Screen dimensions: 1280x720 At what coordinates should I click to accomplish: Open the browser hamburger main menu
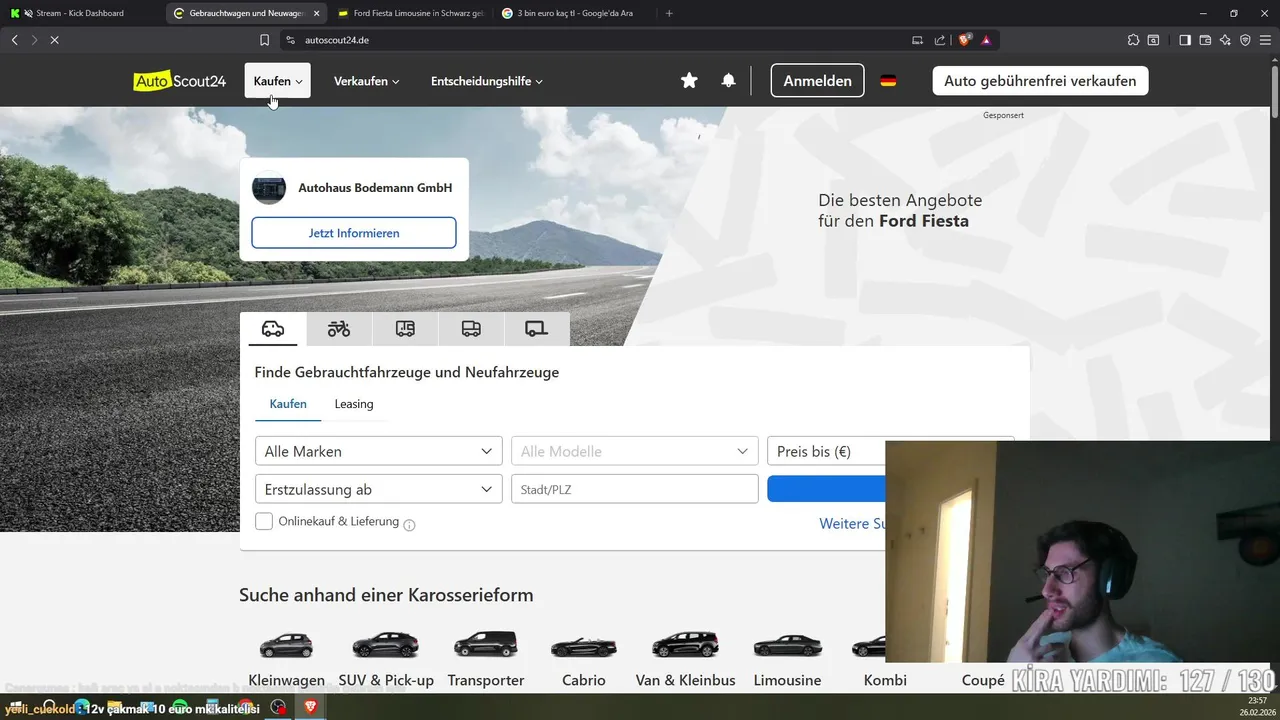coord(1265,40)
